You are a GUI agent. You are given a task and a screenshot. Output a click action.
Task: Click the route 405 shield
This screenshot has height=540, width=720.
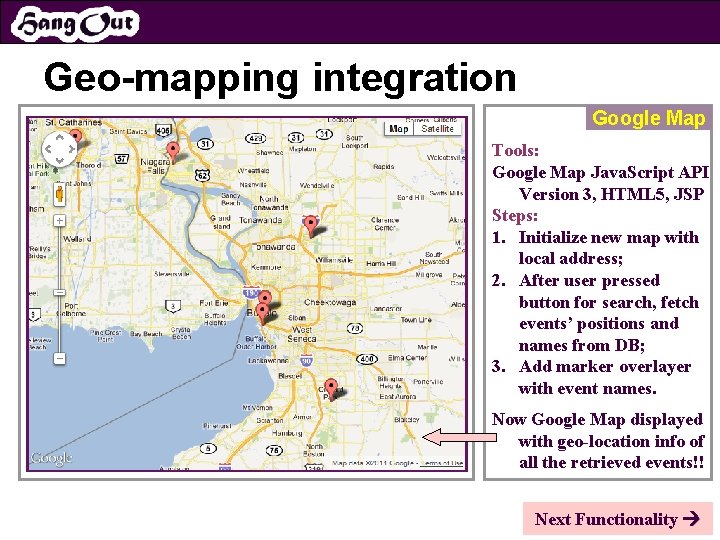click(x=163, y=130)
